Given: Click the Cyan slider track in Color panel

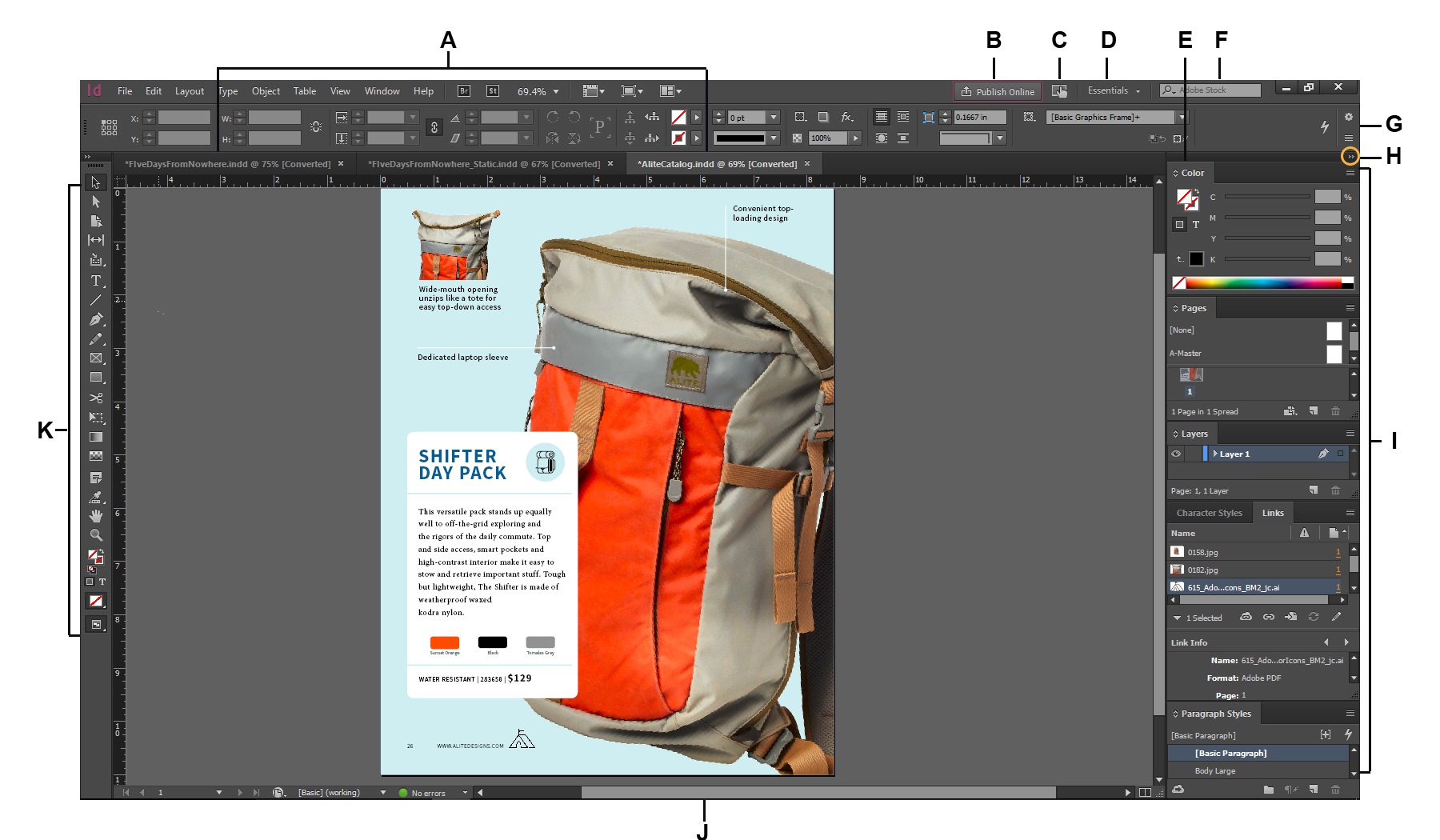Looking at the screenshot, I should tap(1267, 197).
